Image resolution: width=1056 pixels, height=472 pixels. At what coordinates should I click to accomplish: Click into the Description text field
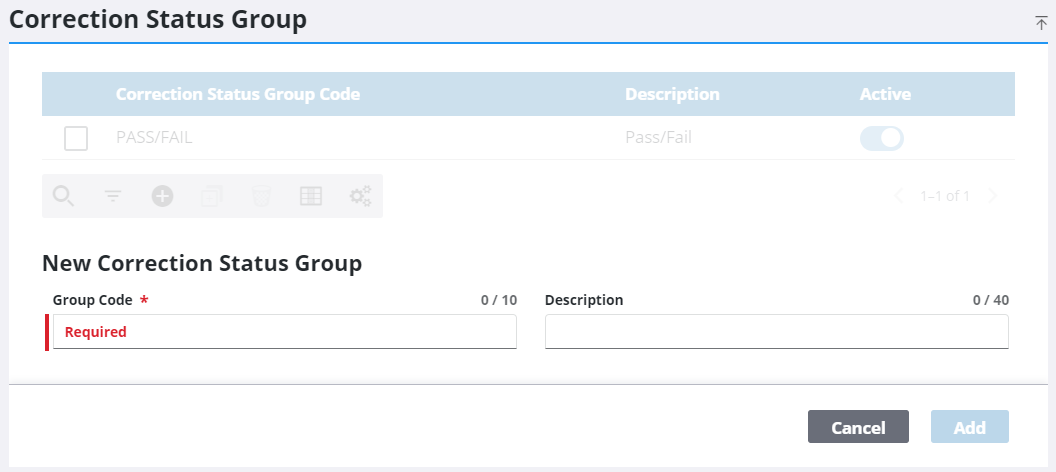776,332
